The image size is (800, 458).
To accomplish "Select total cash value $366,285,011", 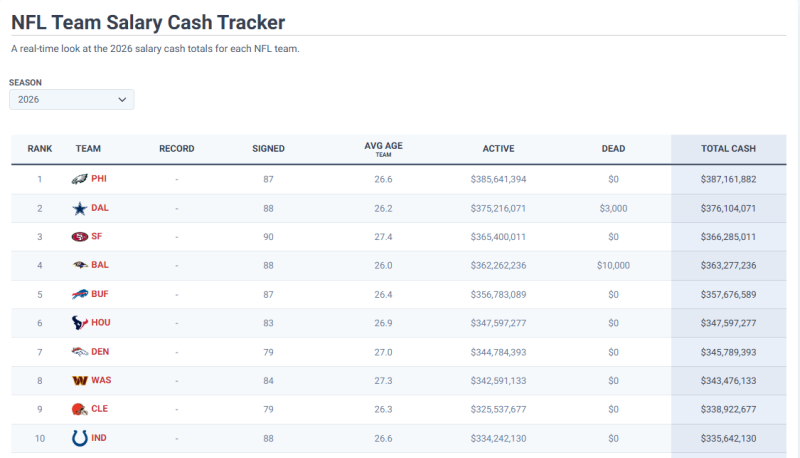I will coord(729,237).
